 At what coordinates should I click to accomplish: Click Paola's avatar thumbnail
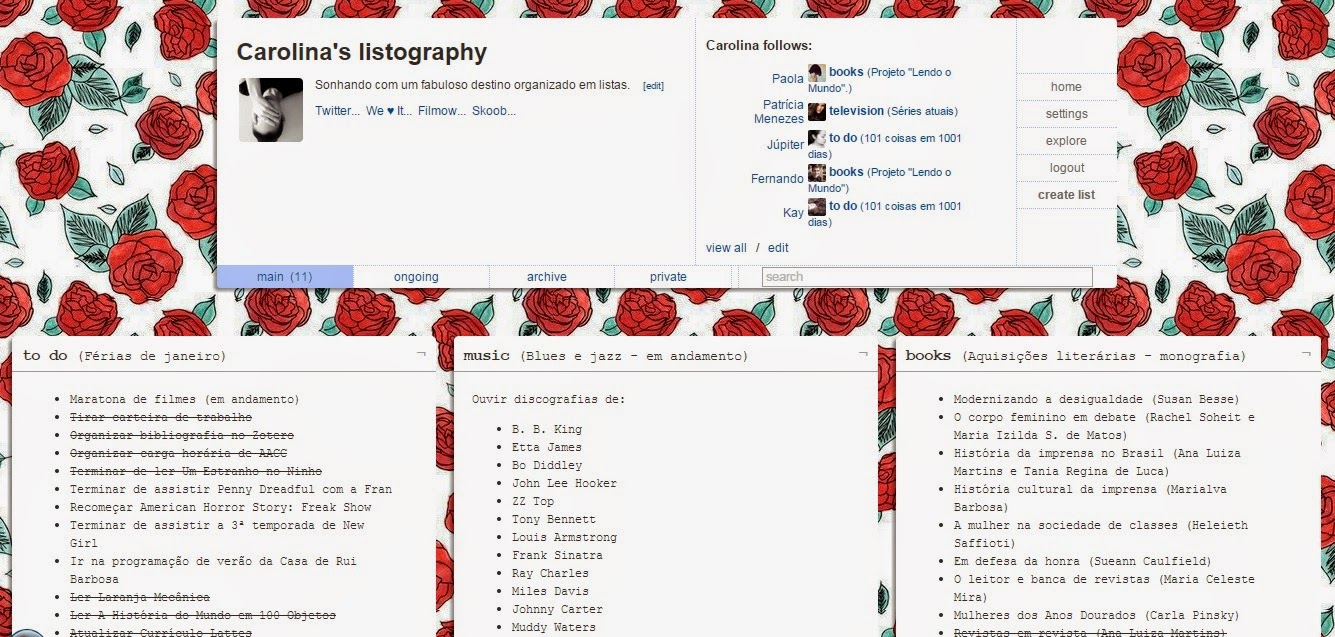click(815, 72)
